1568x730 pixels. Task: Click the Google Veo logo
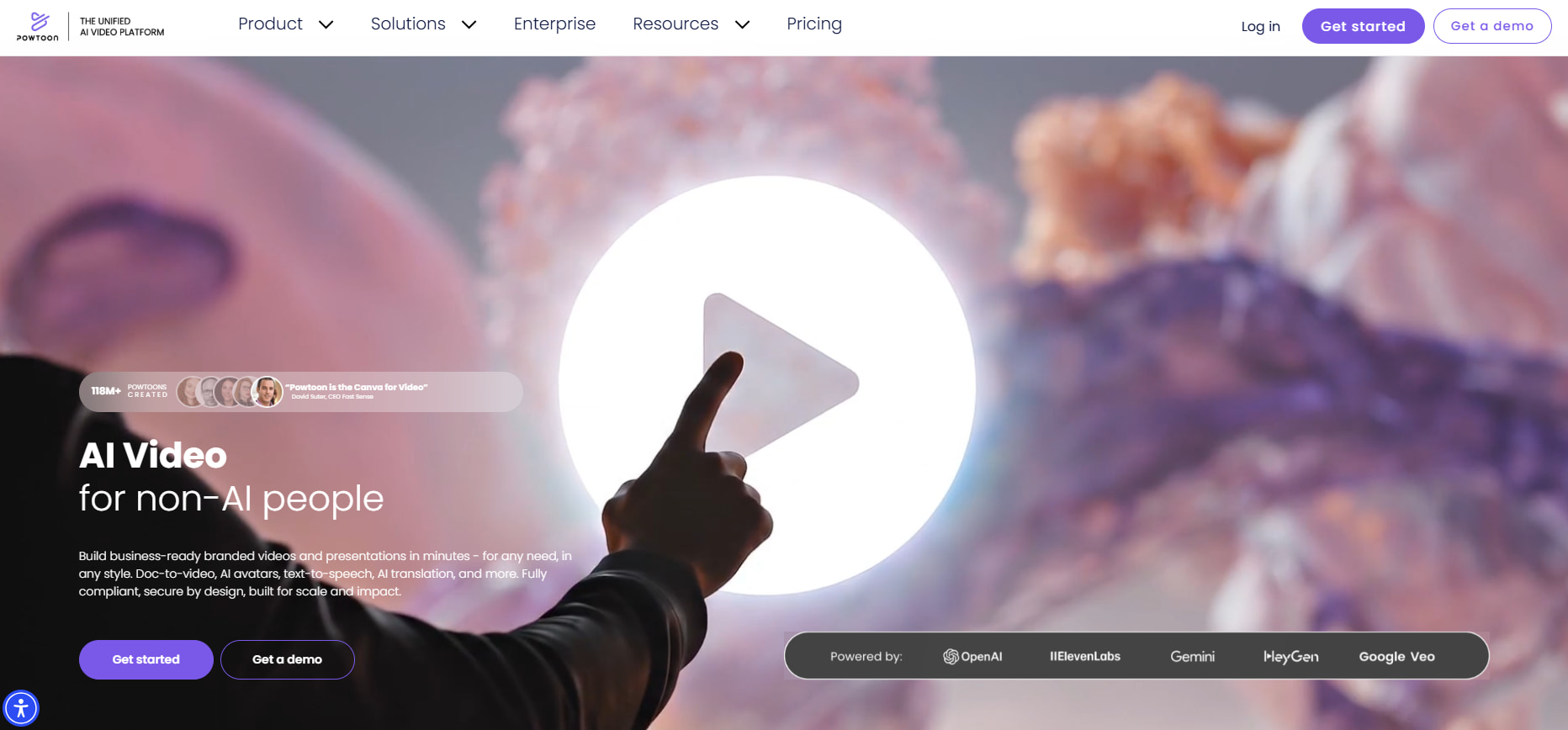1397,657
